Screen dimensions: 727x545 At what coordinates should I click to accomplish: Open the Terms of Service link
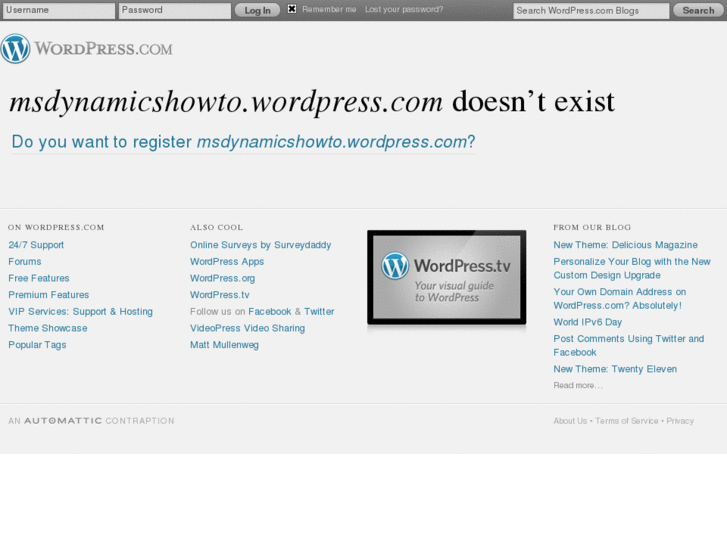627,421
